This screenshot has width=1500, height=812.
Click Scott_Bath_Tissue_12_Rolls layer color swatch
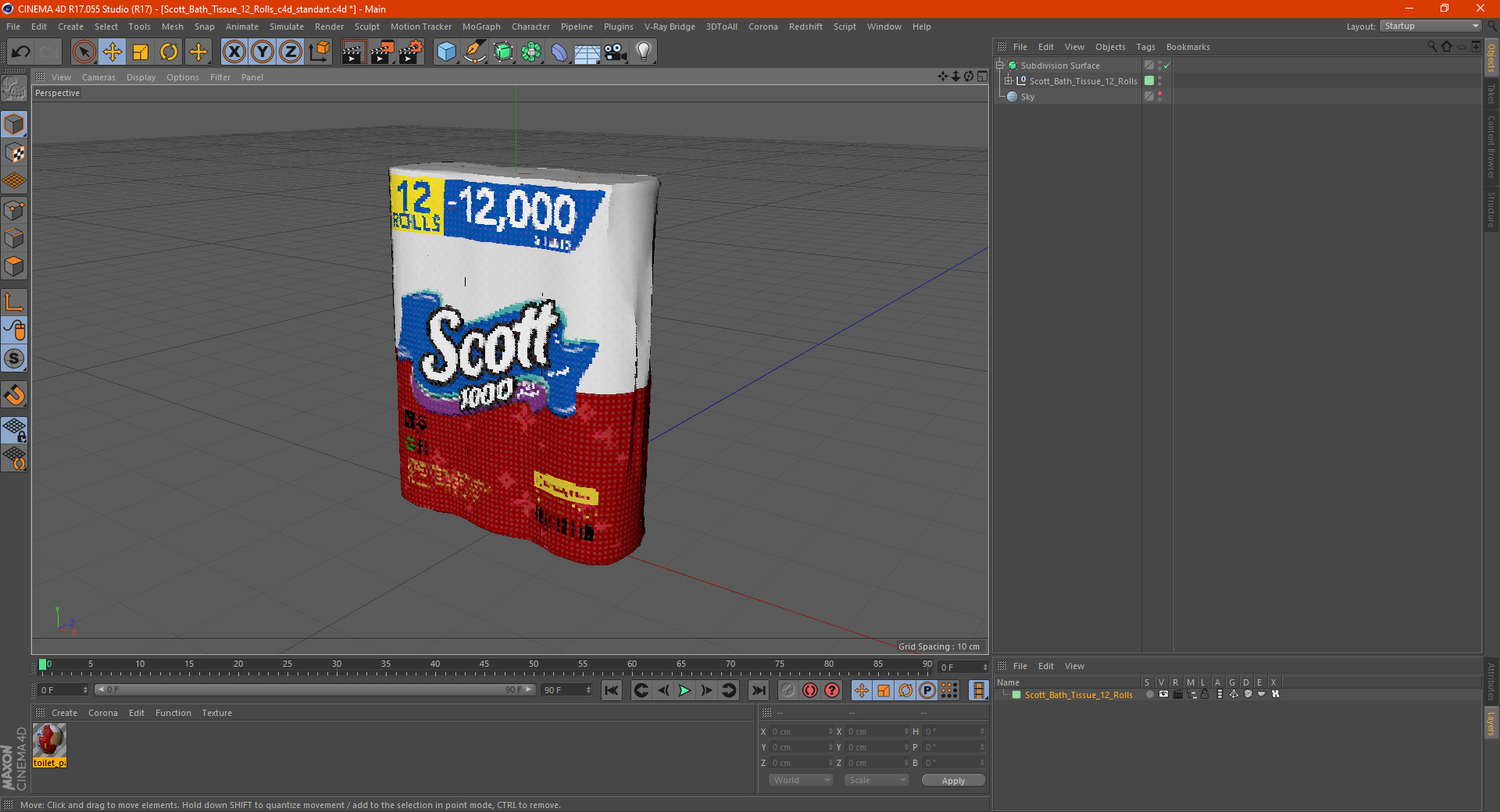pos(1149,81)
